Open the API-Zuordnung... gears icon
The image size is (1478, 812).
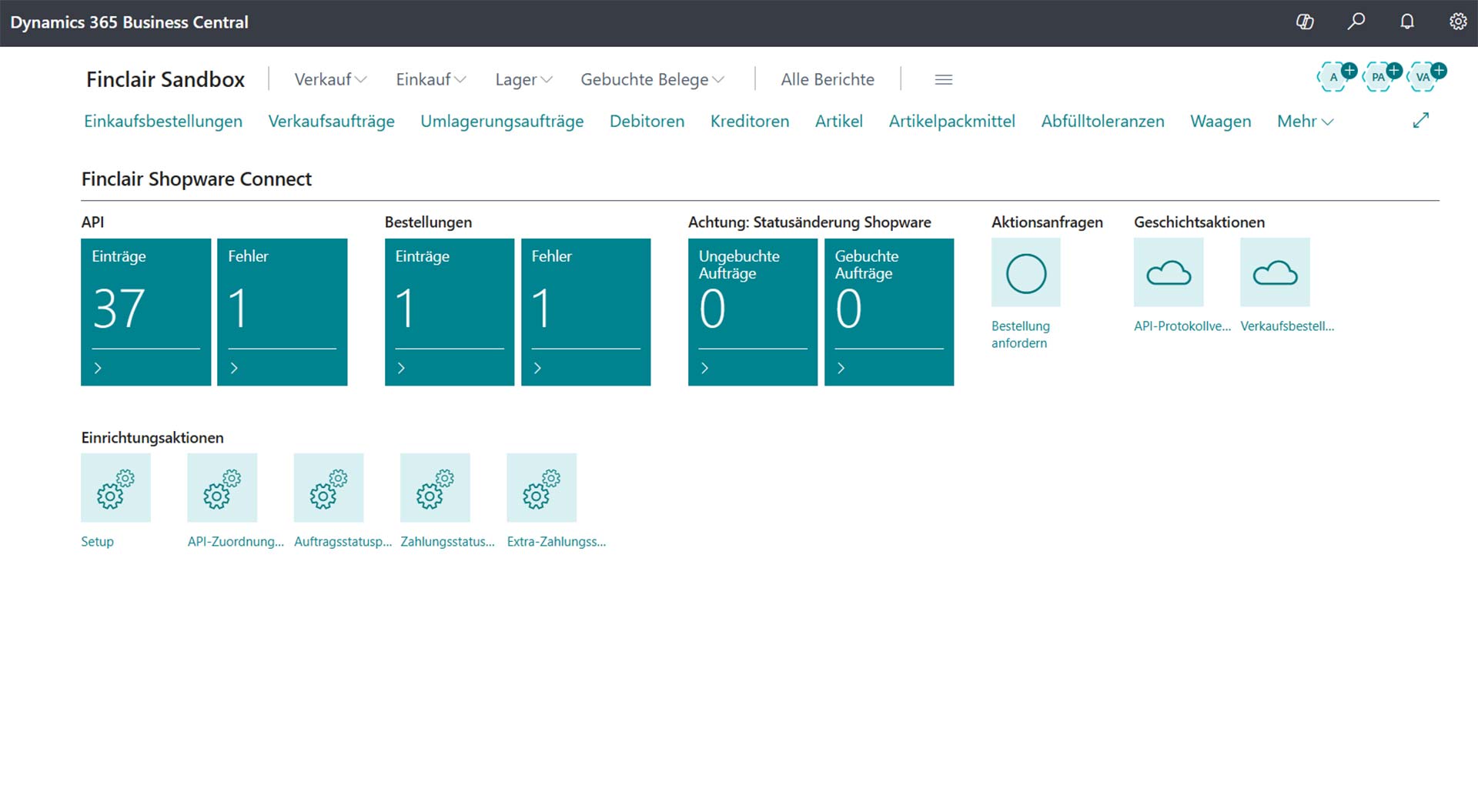(222, 488)
